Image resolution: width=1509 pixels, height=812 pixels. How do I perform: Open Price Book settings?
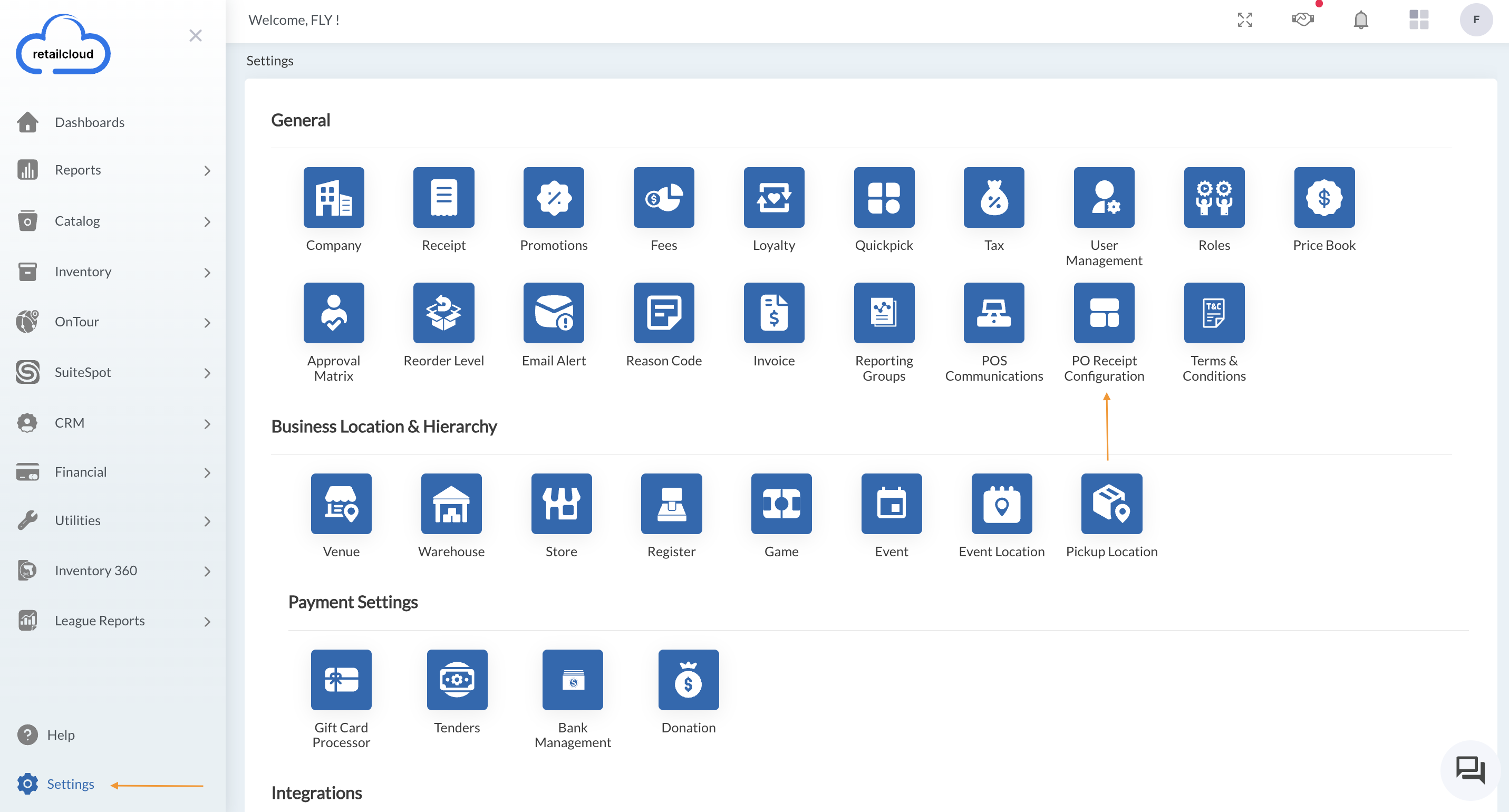point(1324,197)
